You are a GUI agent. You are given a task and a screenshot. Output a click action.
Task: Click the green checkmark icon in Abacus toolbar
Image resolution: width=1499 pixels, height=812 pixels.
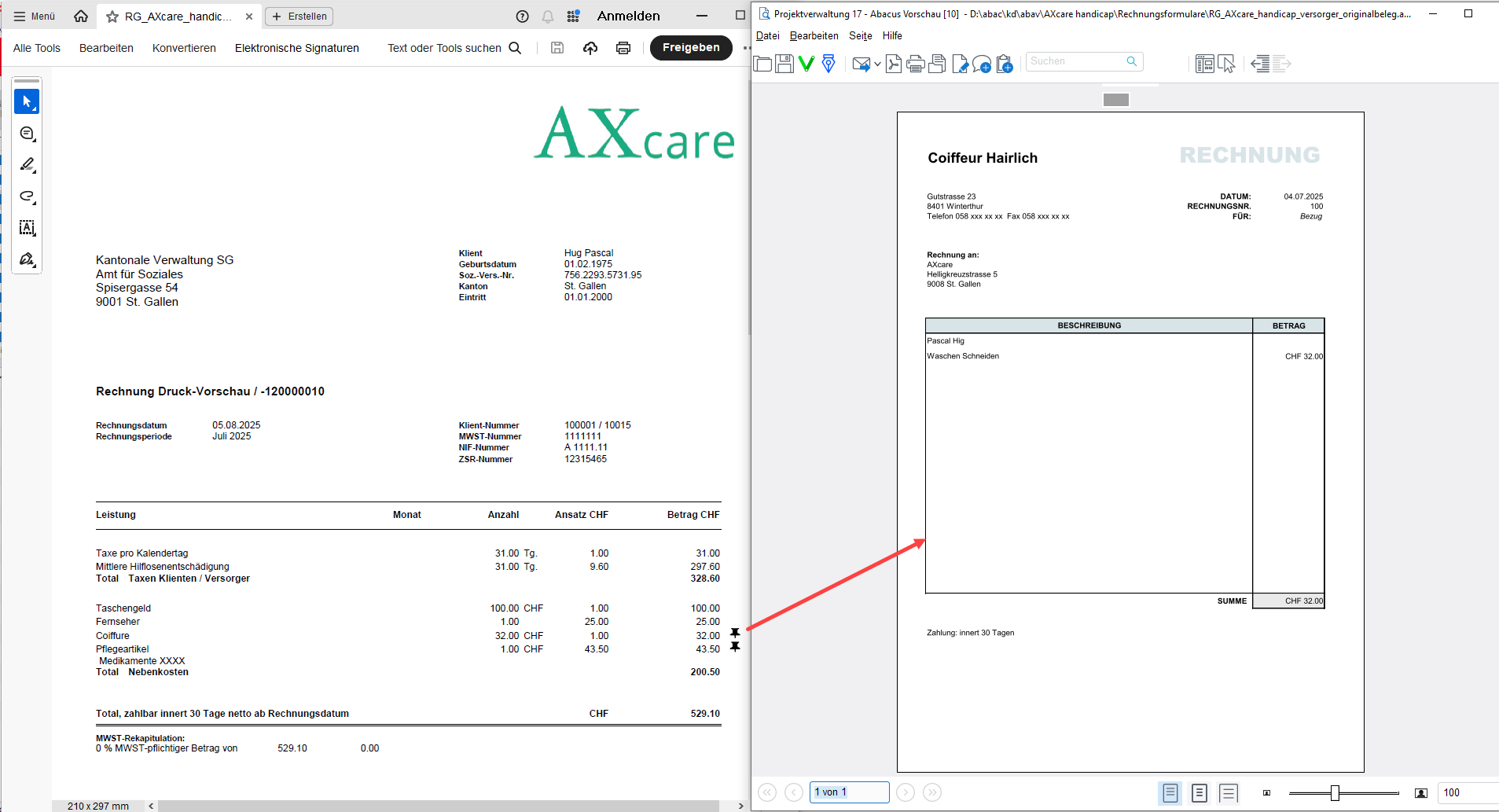pyautogui.click(x=806, y=64)
